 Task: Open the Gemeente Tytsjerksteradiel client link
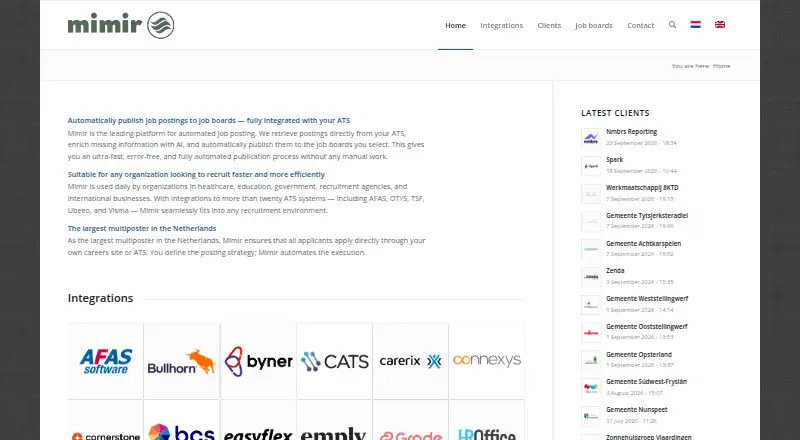click(x=647, y=215)
